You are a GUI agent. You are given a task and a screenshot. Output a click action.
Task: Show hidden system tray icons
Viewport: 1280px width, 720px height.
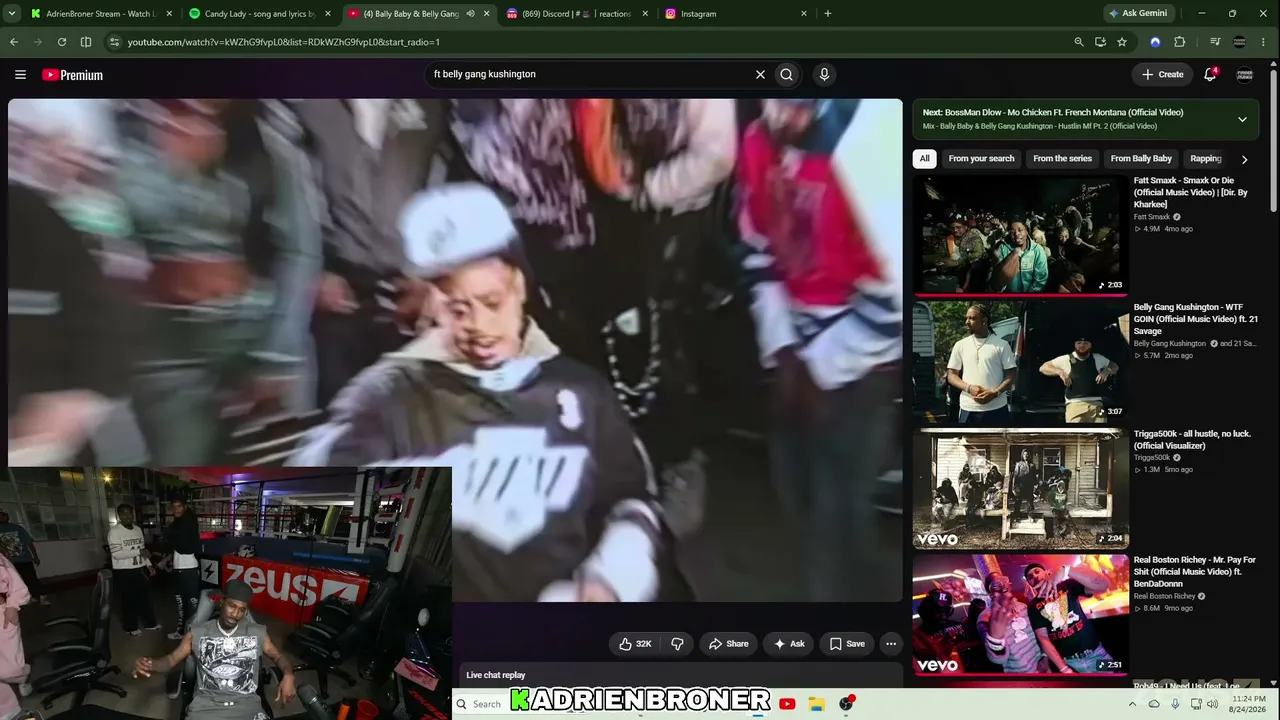(1133, 704)
